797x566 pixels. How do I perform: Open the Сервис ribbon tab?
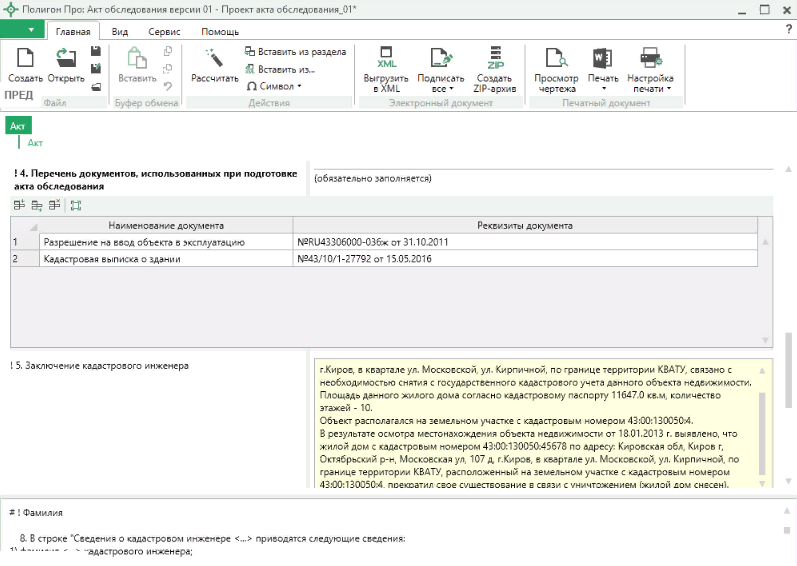(x=164, y=31)
